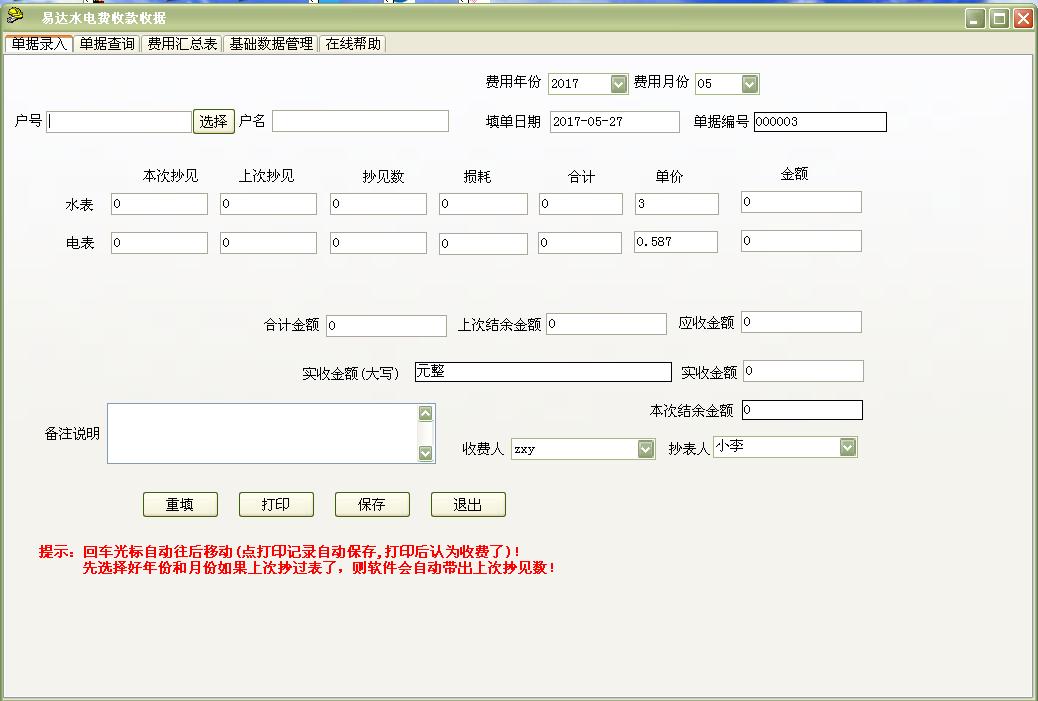Click the 选择 button next to 户号
Viewport: 1038px width, 701px height.
213,120
